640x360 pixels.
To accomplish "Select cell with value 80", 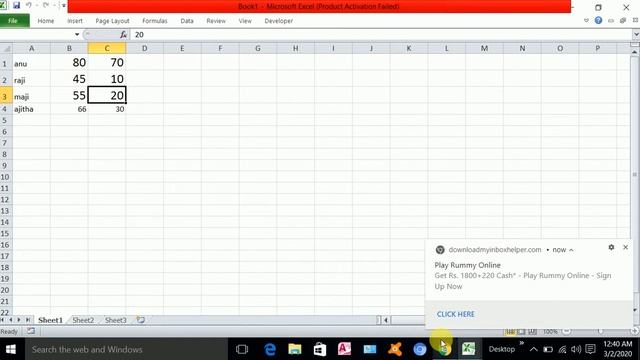I will click(69, 63).
